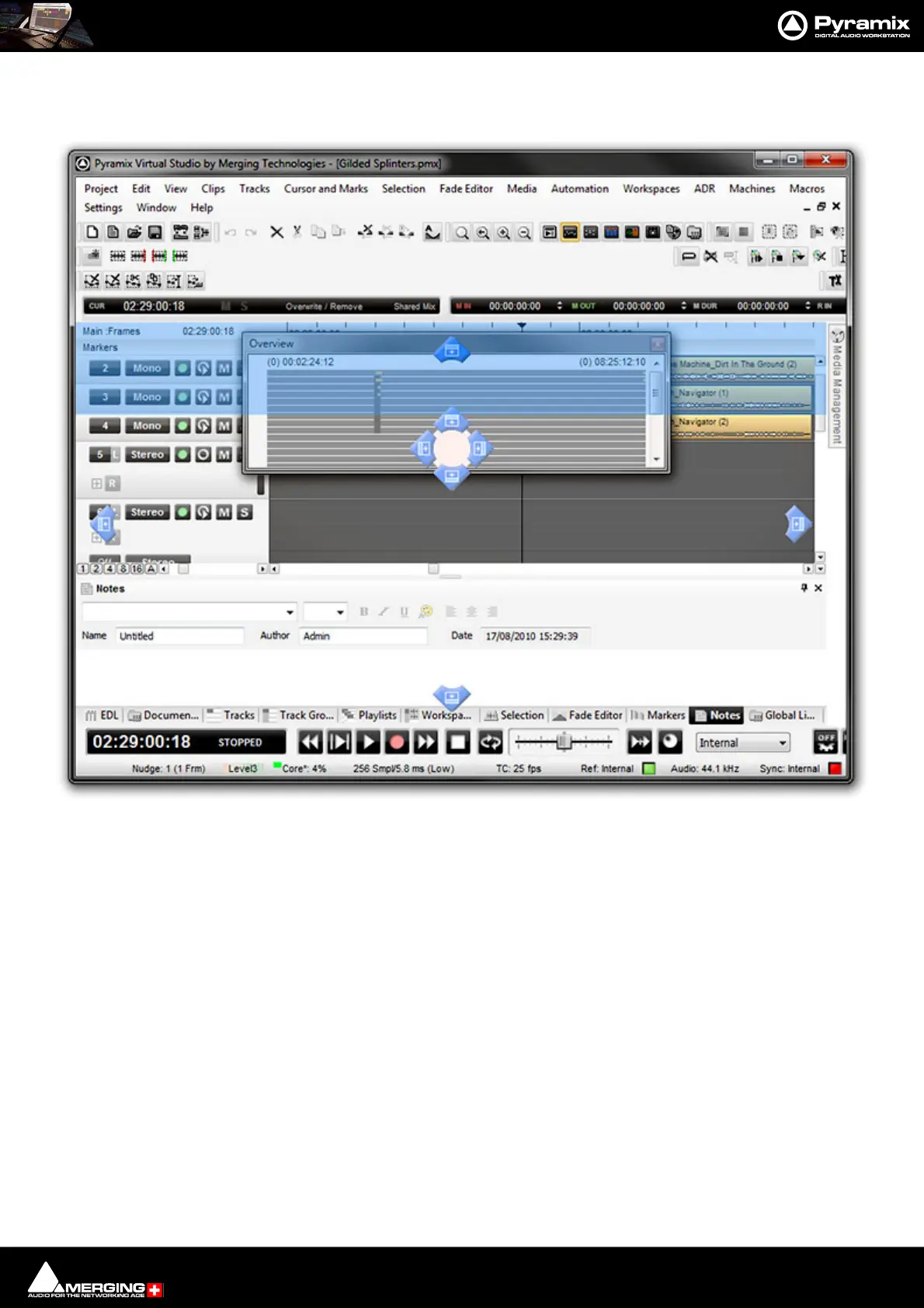
Task: Click the Fast Forward button in transport
Action: [x=426, y=742]
